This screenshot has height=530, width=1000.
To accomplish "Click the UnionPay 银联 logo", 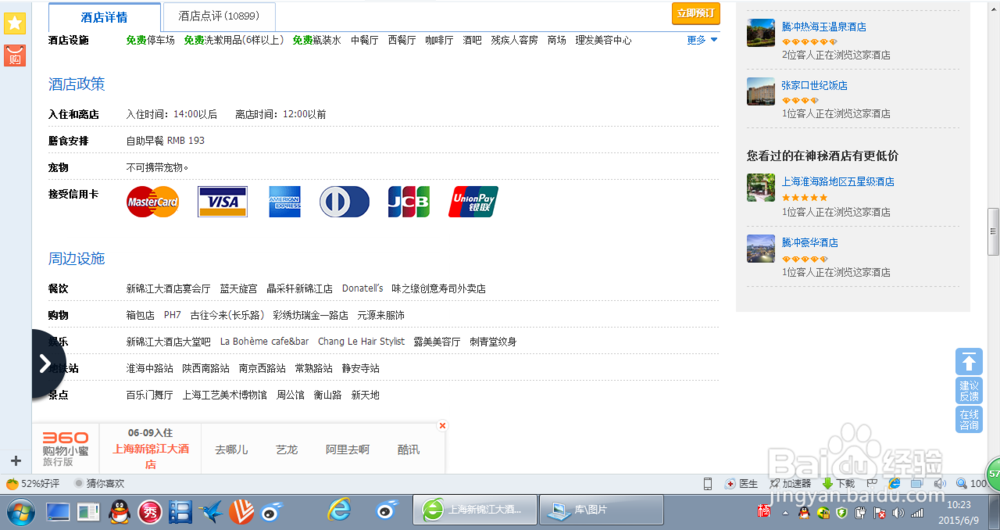I will [473, 202].
